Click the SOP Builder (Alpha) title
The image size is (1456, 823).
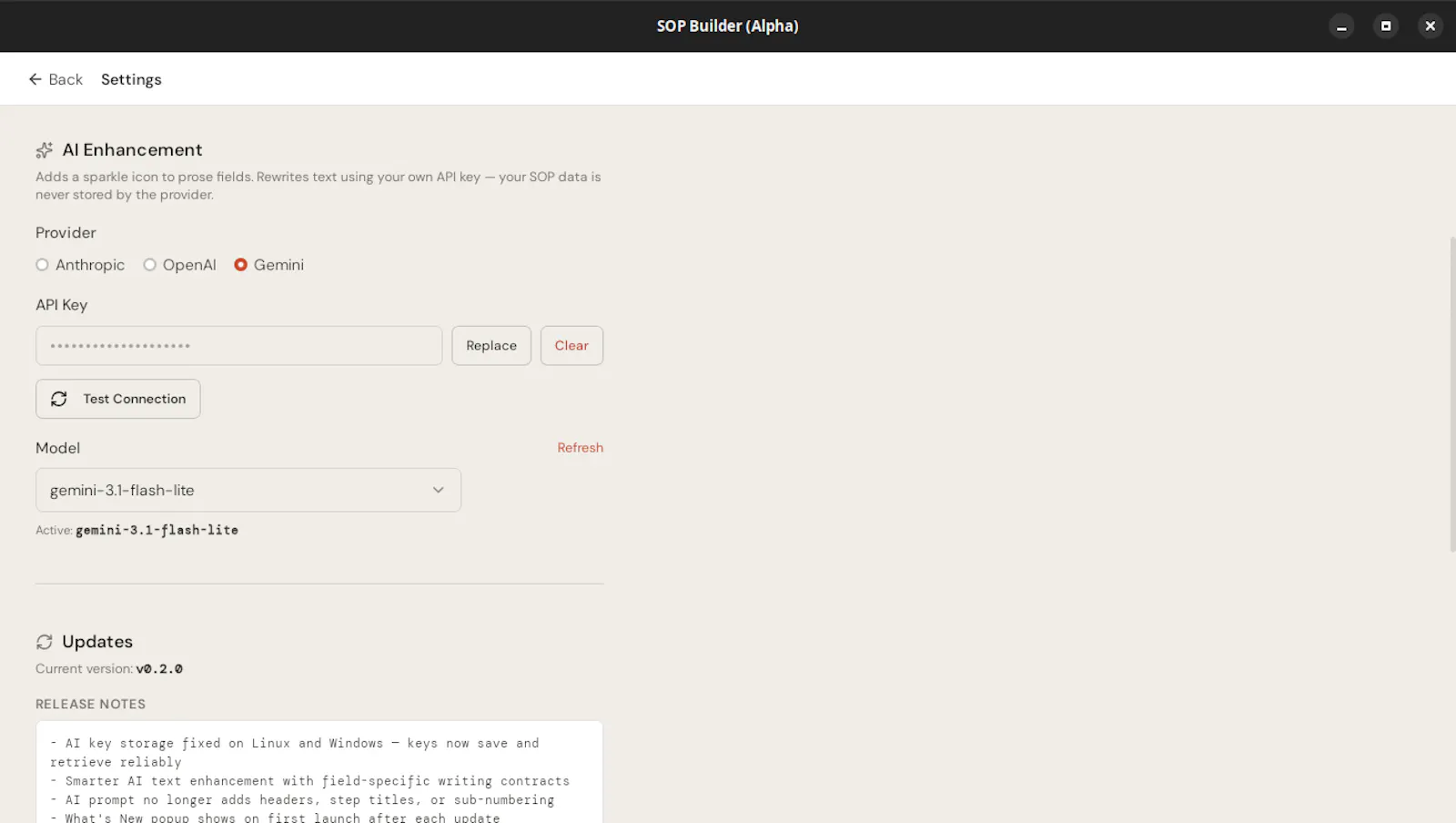tap(728, 26)
